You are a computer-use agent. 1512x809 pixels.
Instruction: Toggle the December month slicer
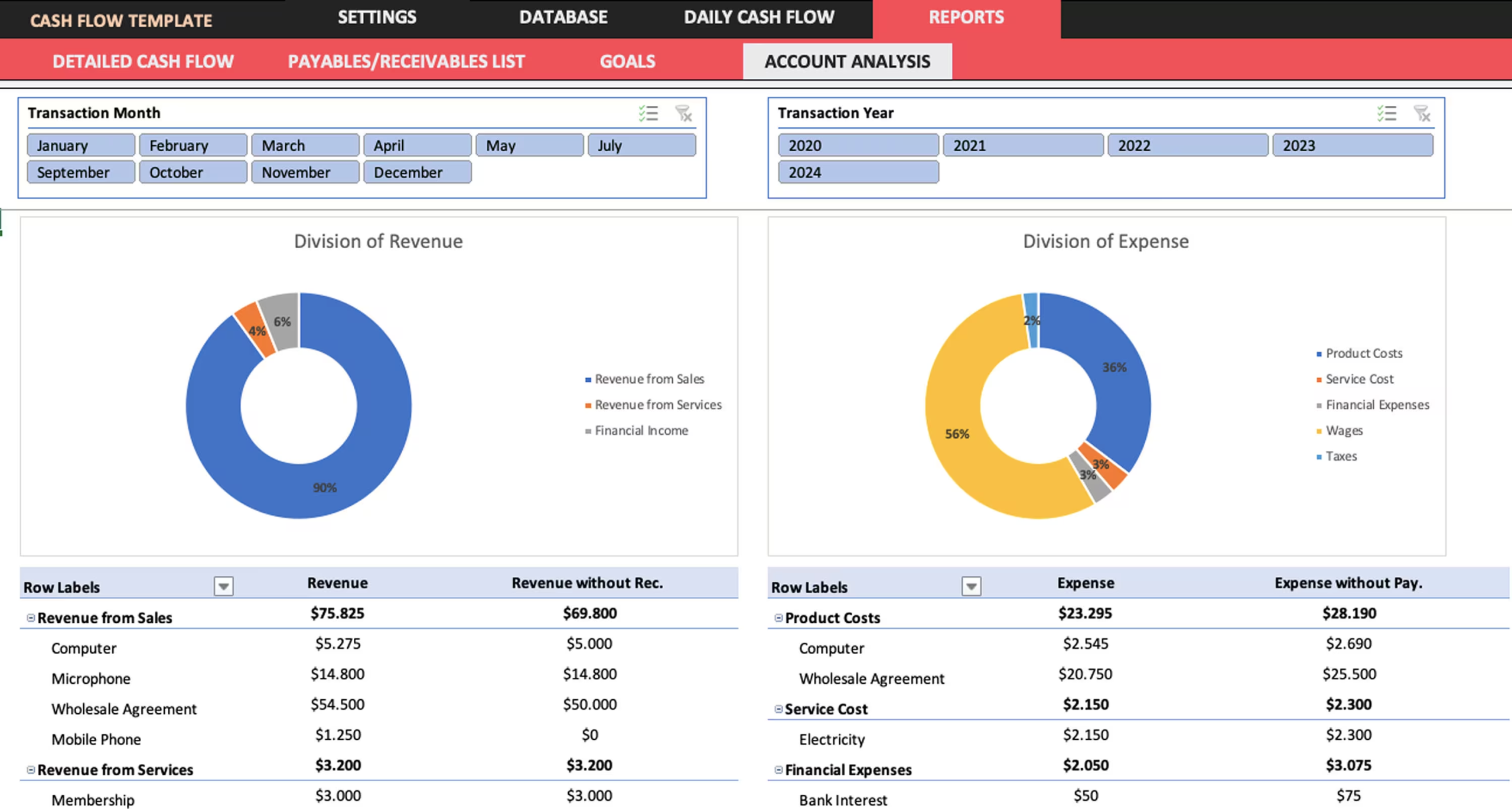tap(417, 173)
